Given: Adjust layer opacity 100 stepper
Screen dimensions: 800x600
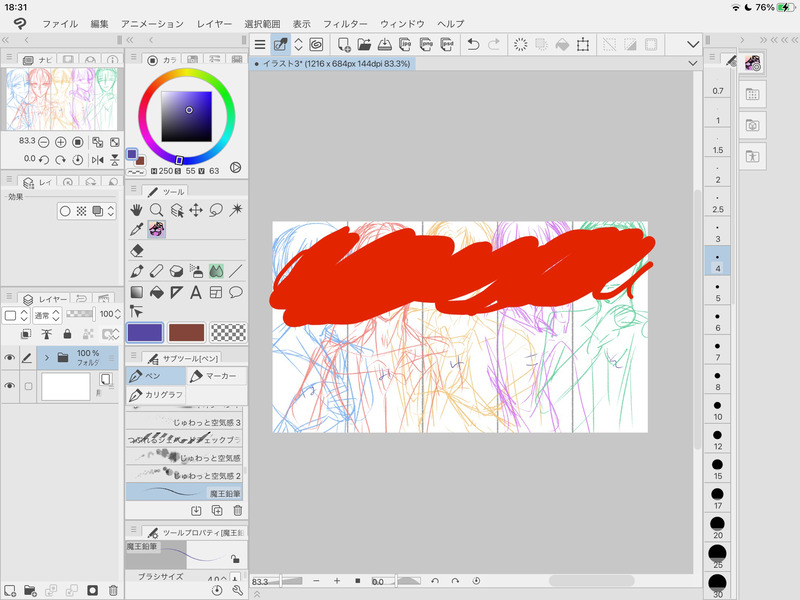Looking at the screenshot, I should tap(117, 314).
